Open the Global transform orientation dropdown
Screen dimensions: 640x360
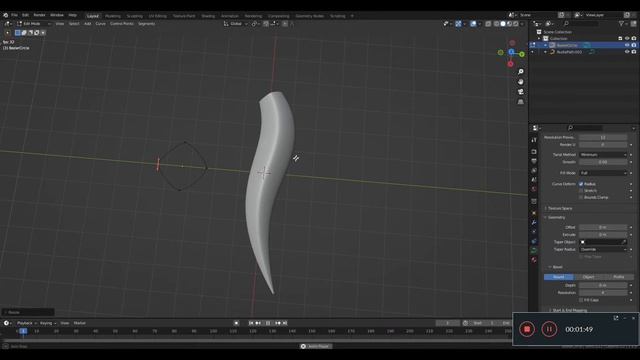(236, 24)
